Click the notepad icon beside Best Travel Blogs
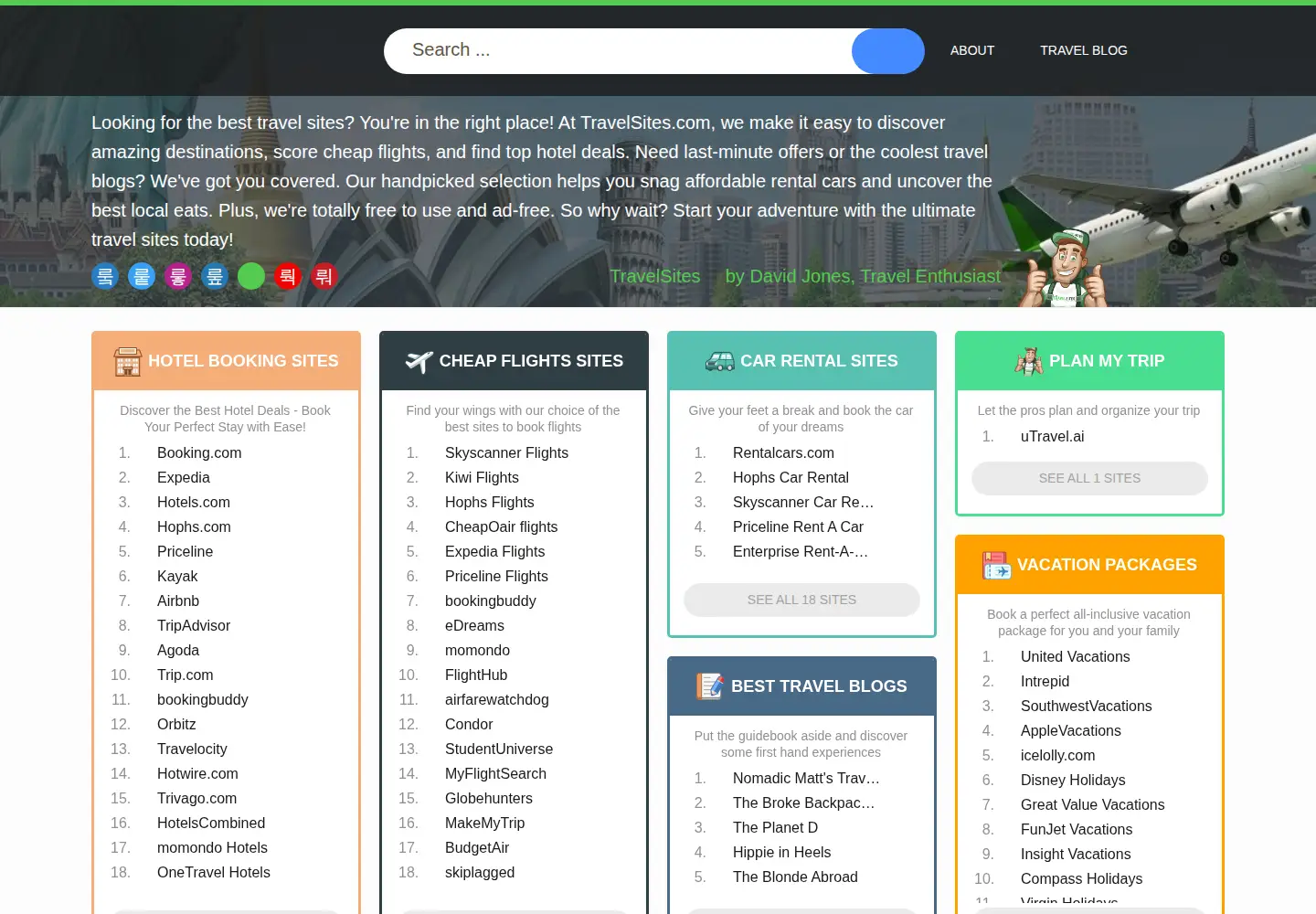Screen dimensions: 1316x914 click(x=709, y=685)
